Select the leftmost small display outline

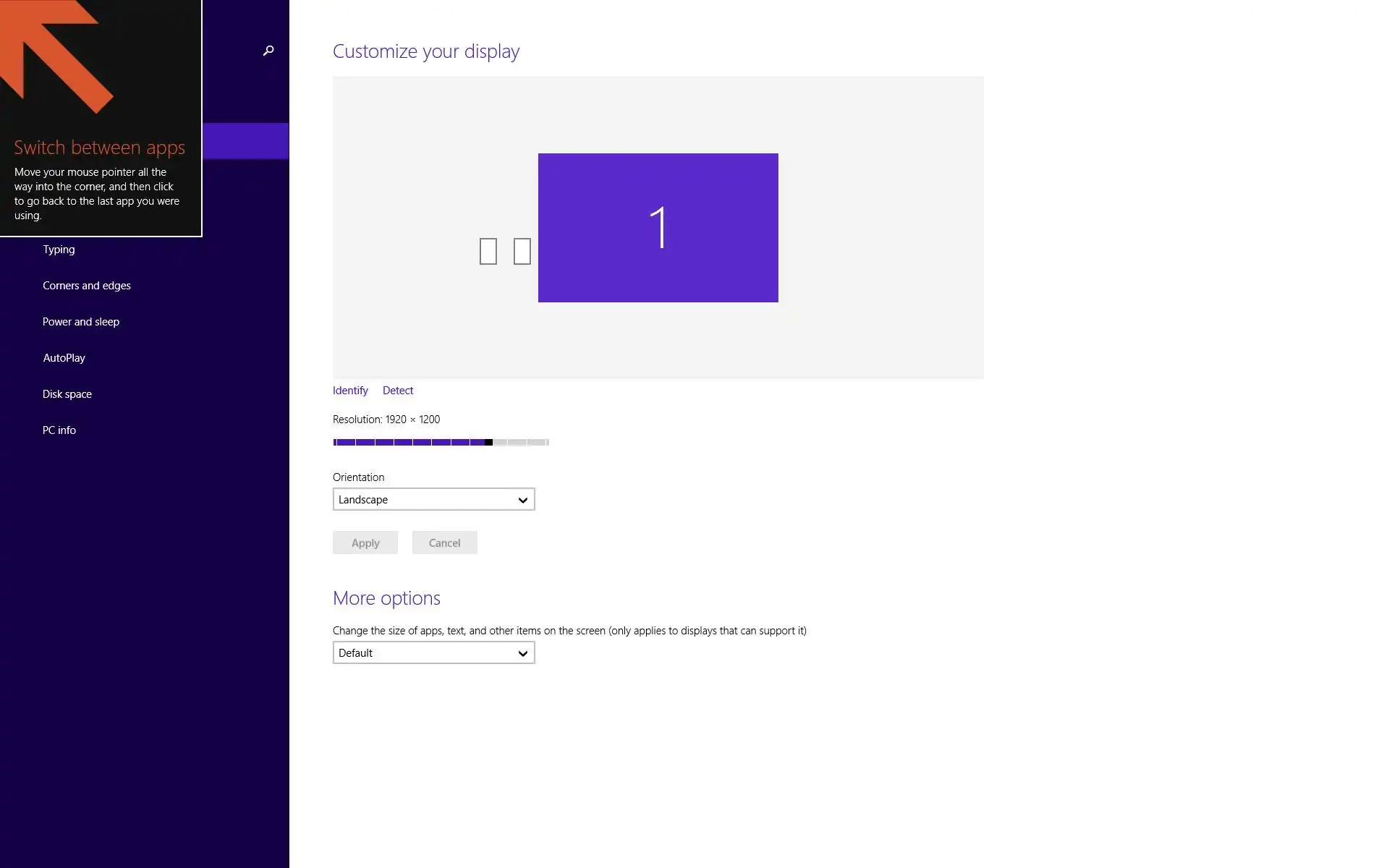click(488, 252)
